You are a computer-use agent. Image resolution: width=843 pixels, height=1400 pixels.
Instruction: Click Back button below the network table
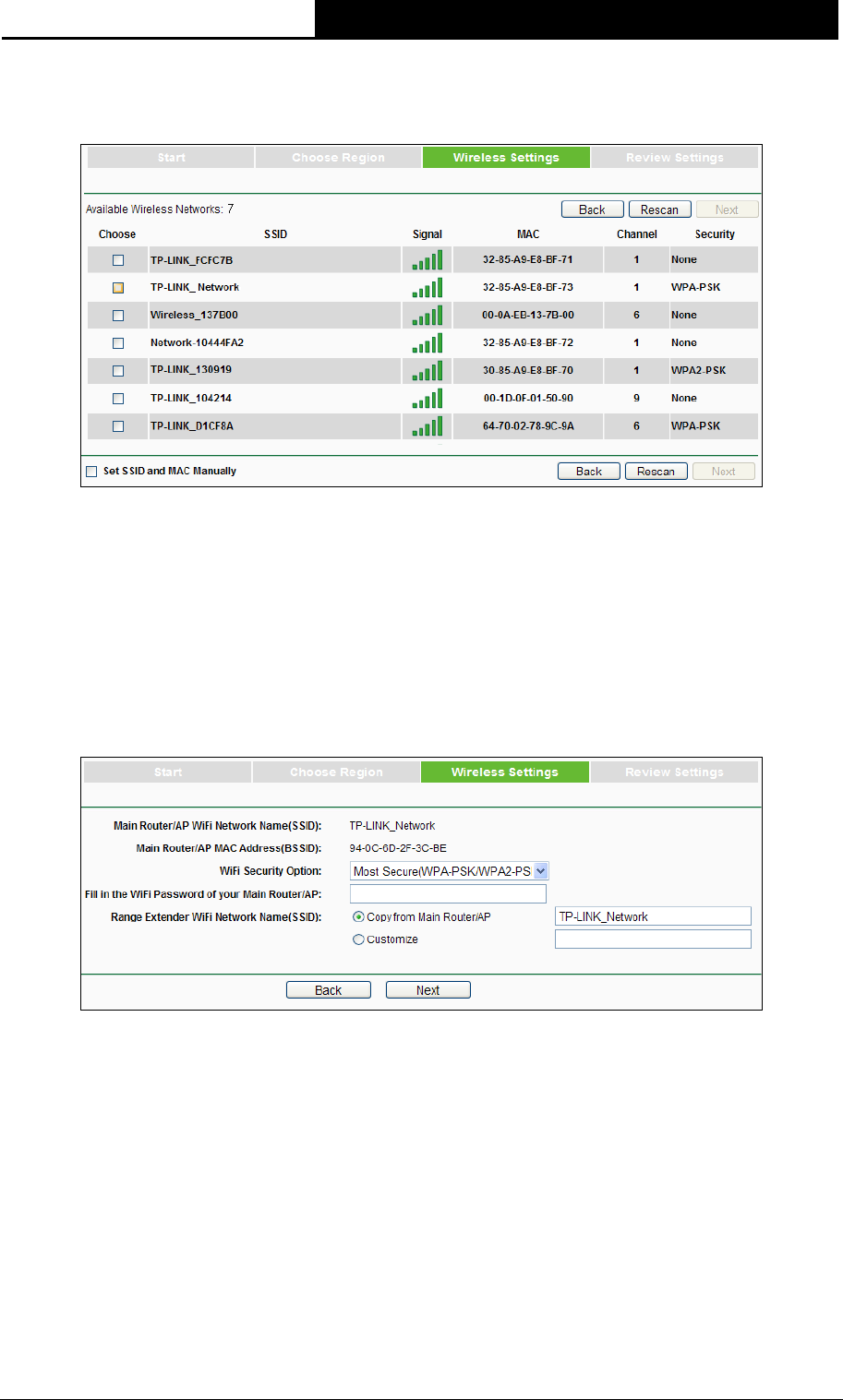tap(589, 472)
